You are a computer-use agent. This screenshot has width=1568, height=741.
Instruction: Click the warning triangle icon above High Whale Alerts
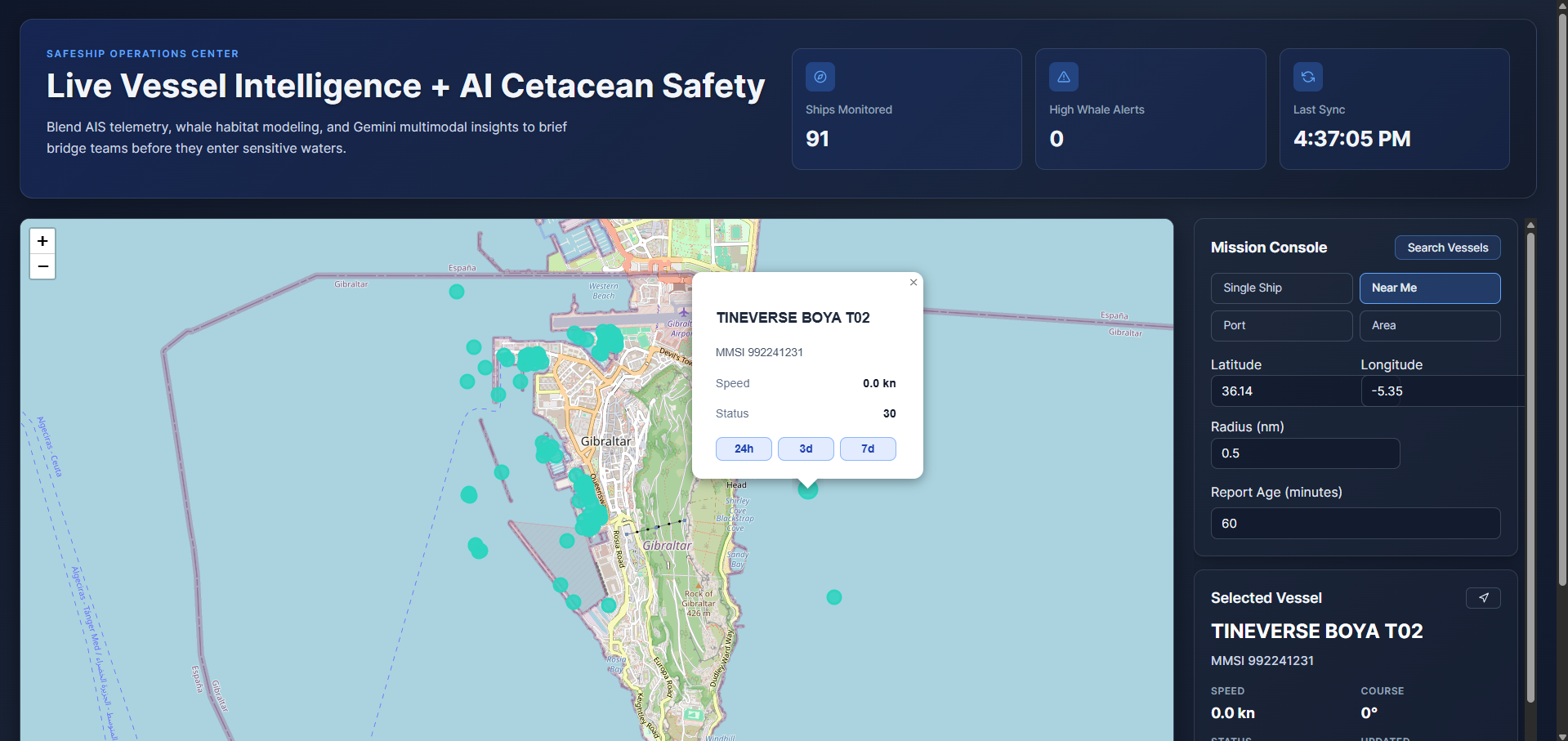coord(1064,77)
